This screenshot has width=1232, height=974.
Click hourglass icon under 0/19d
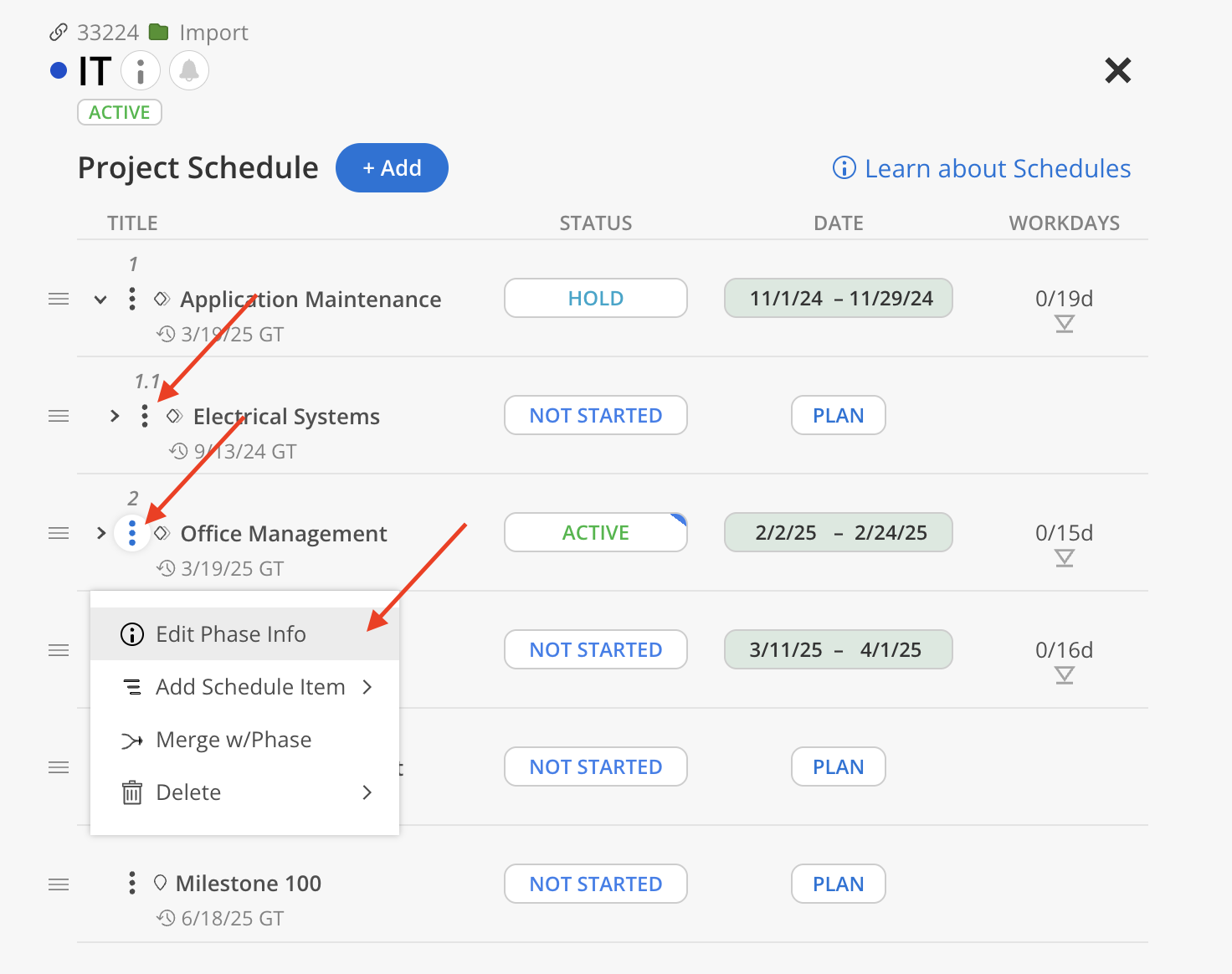pyautogui.click(x=1065, y=324)
